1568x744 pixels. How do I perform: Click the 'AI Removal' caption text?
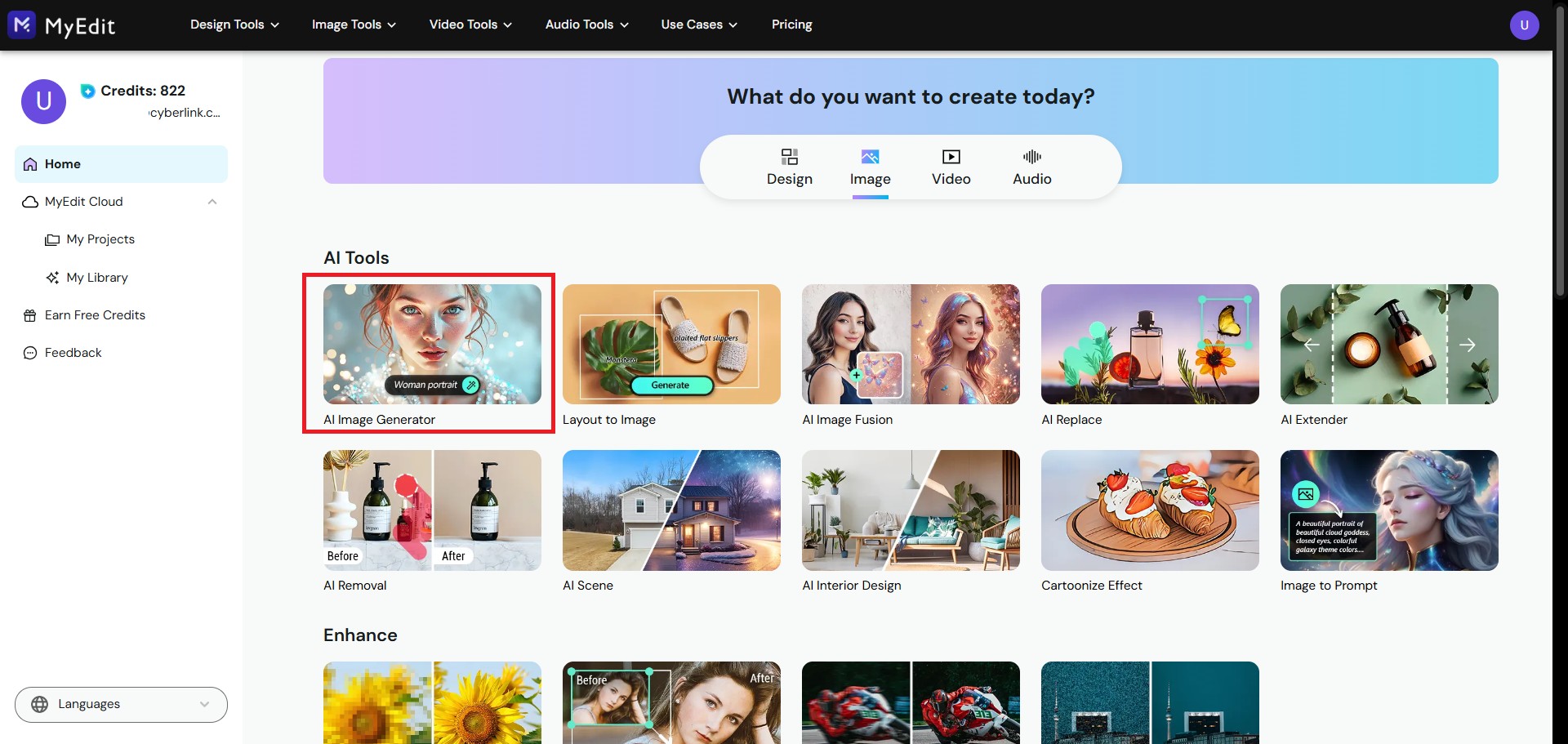click(355, 586)
